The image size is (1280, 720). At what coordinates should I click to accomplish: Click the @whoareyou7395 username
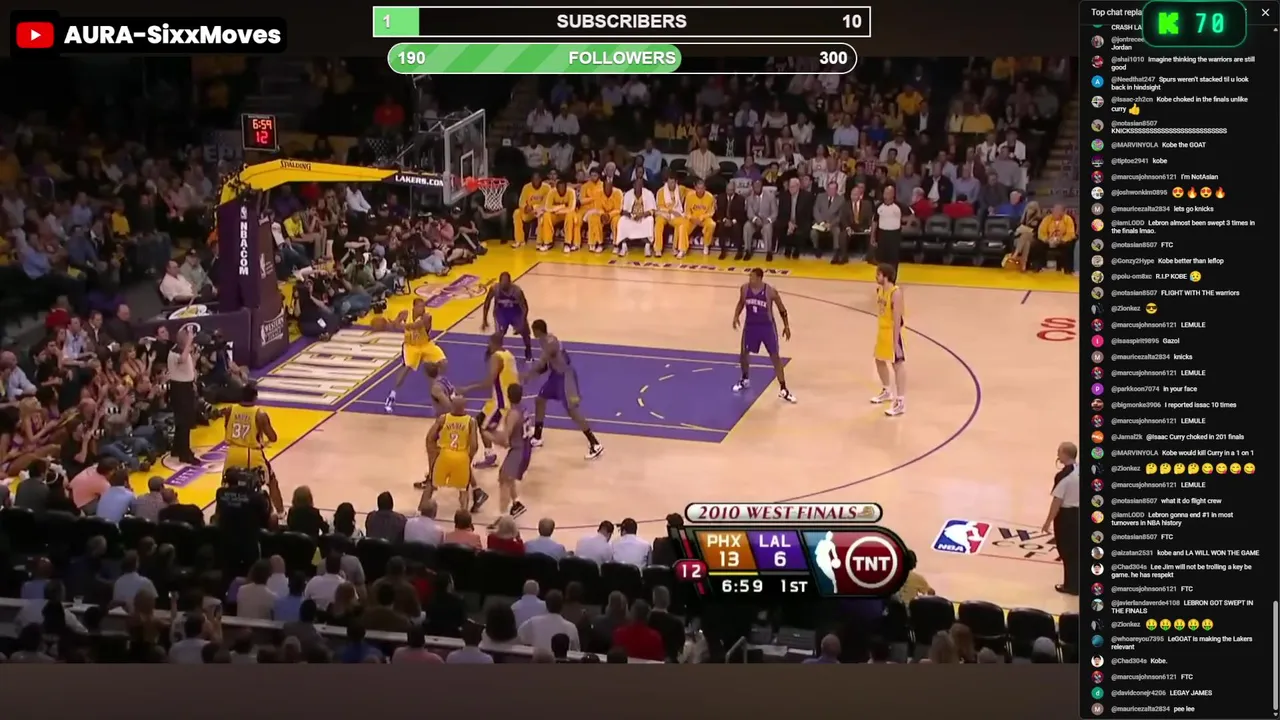click(1136, 639)
